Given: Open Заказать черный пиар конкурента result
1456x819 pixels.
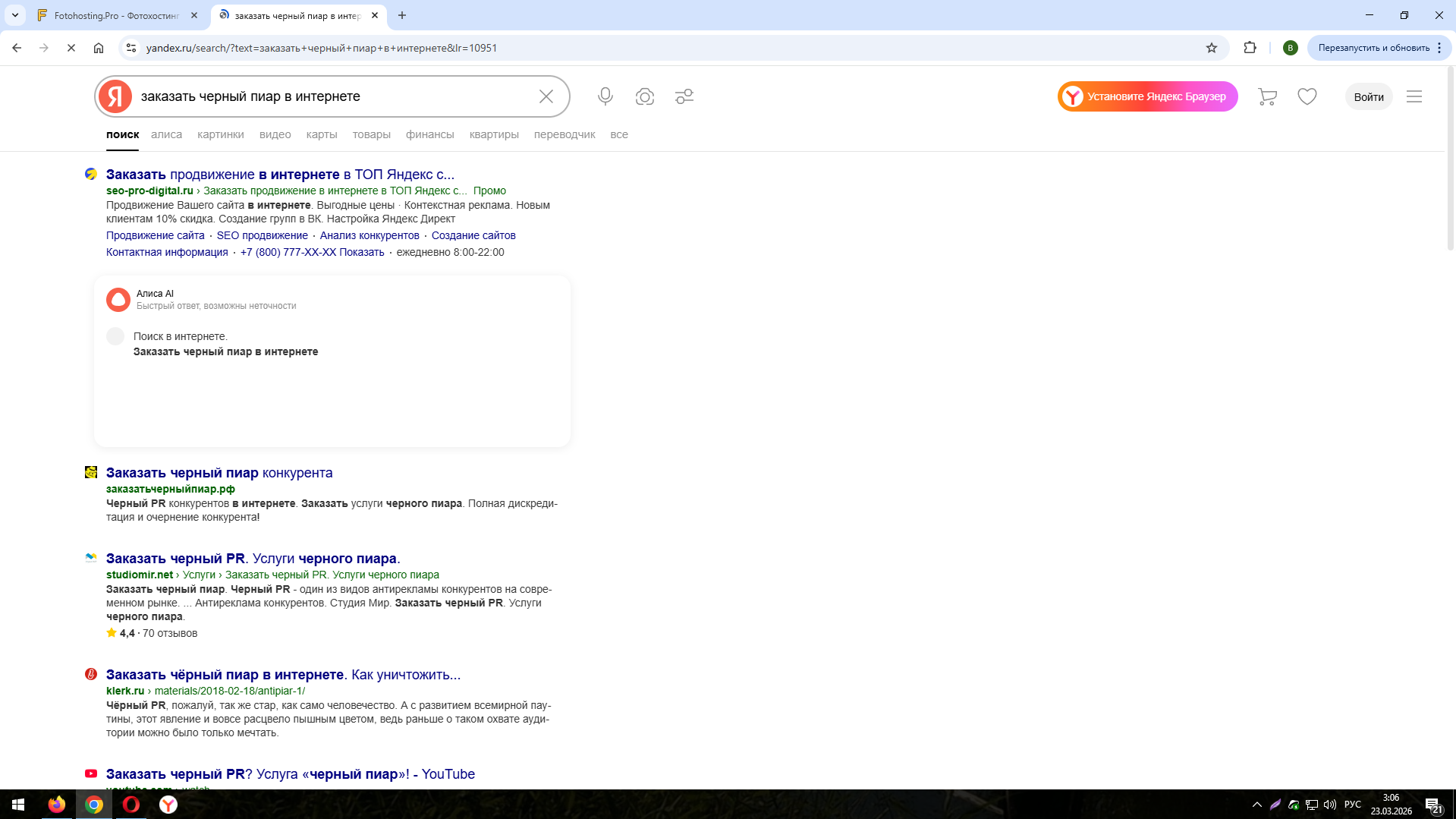Looking at the screenshot, I should (x=219, y=473).
